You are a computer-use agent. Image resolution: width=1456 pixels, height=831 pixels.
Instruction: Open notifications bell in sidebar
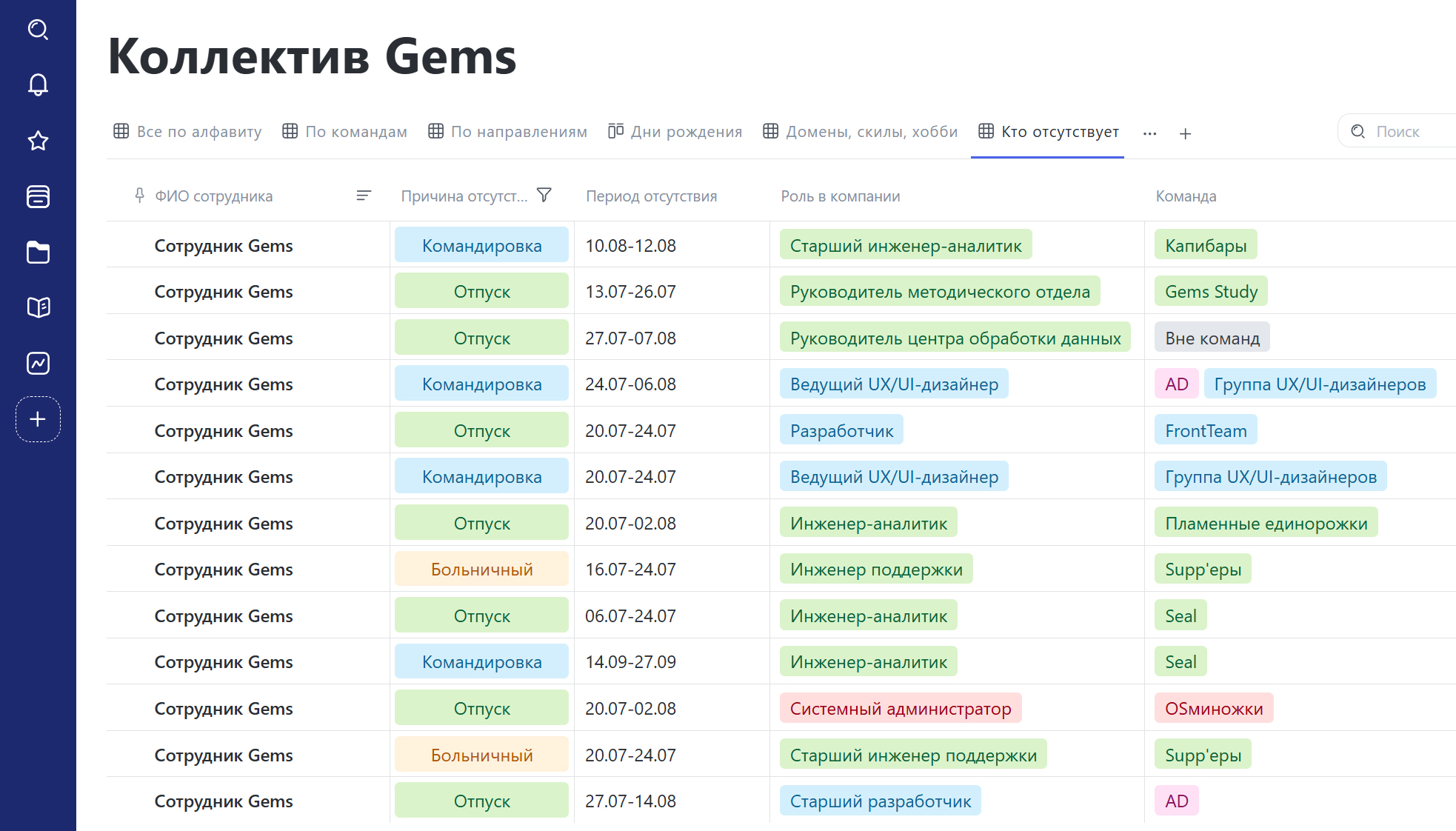[x=38, y=85]
